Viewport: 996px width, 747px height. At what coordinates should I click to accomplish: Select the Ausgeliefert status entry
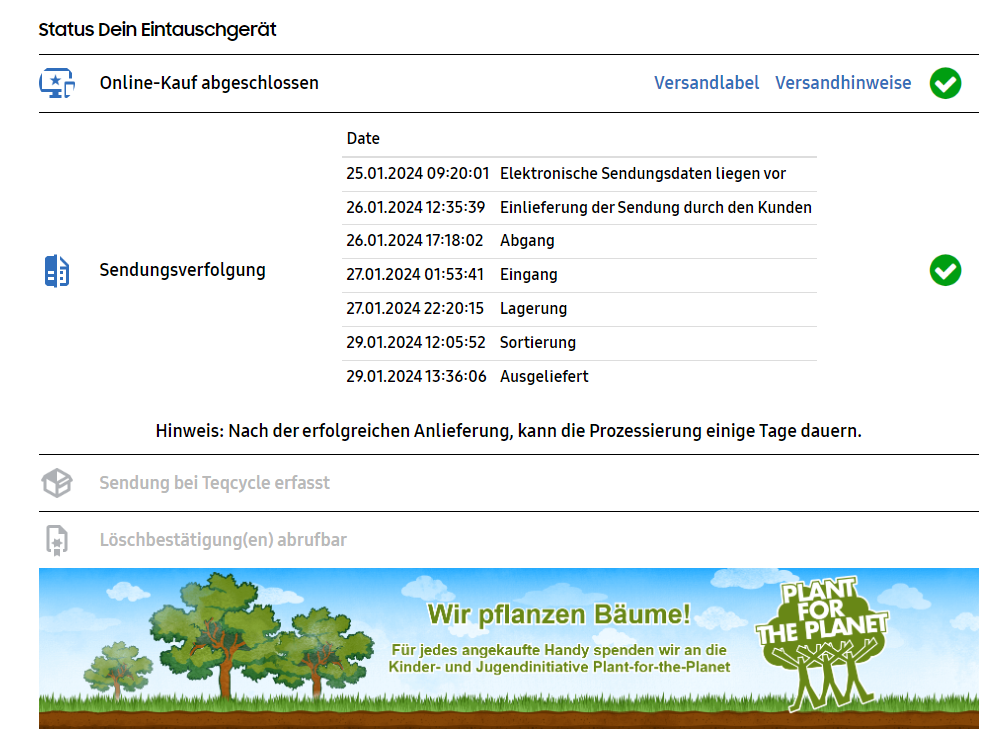pyautogui.click(x=544, y=377)
